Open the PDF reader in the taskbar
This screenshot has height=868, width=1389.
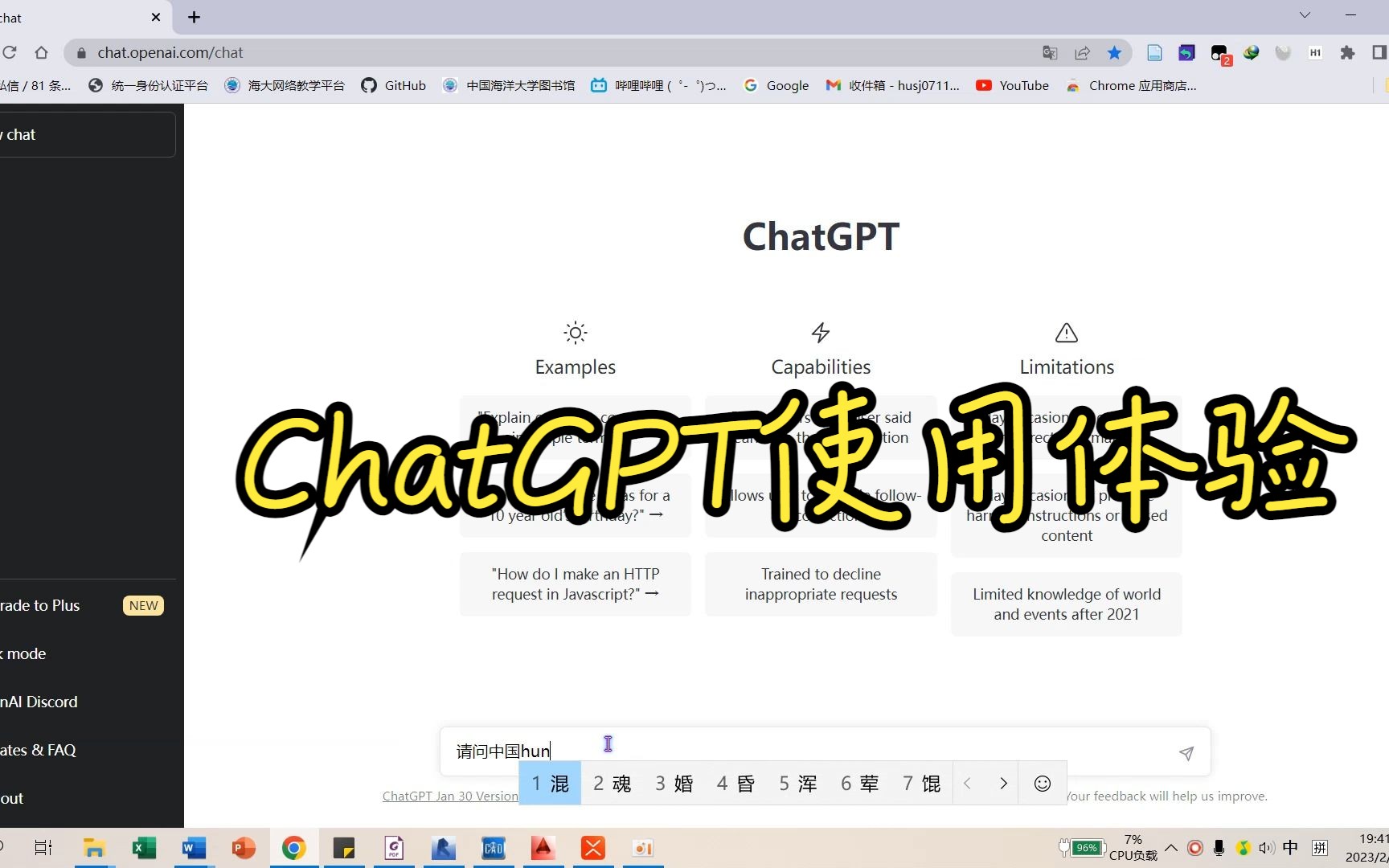pos(393,848)
